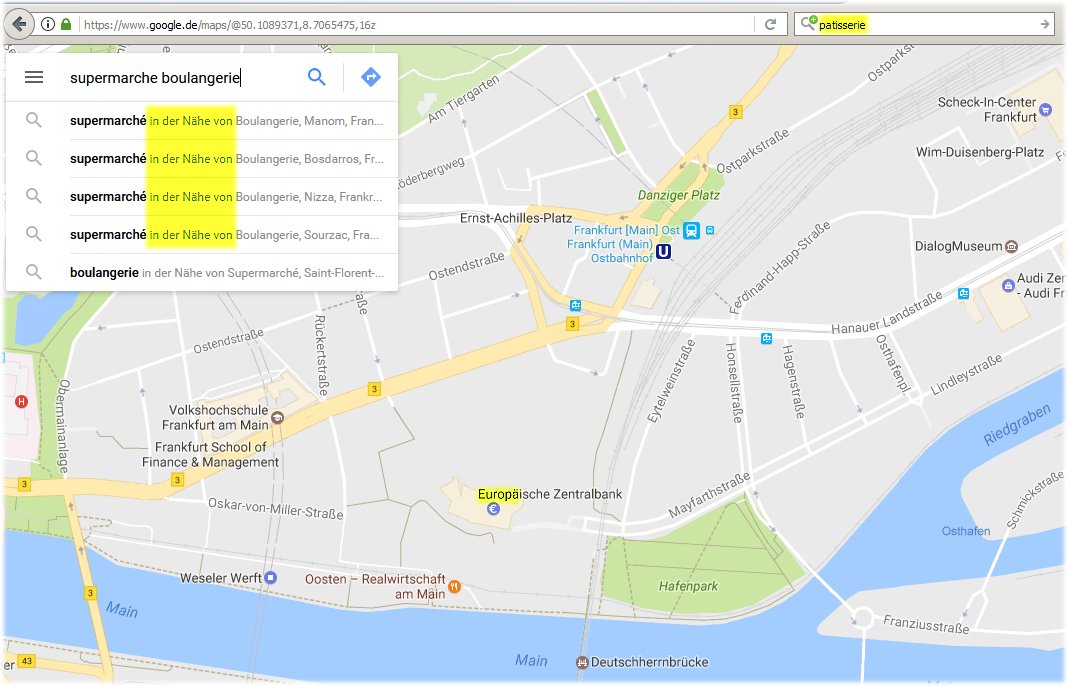Image resolution: width=1068 pixels, height=686 pixels.
Task: Click the Am Tiergarten street label
Action: (x=463, y=99)
